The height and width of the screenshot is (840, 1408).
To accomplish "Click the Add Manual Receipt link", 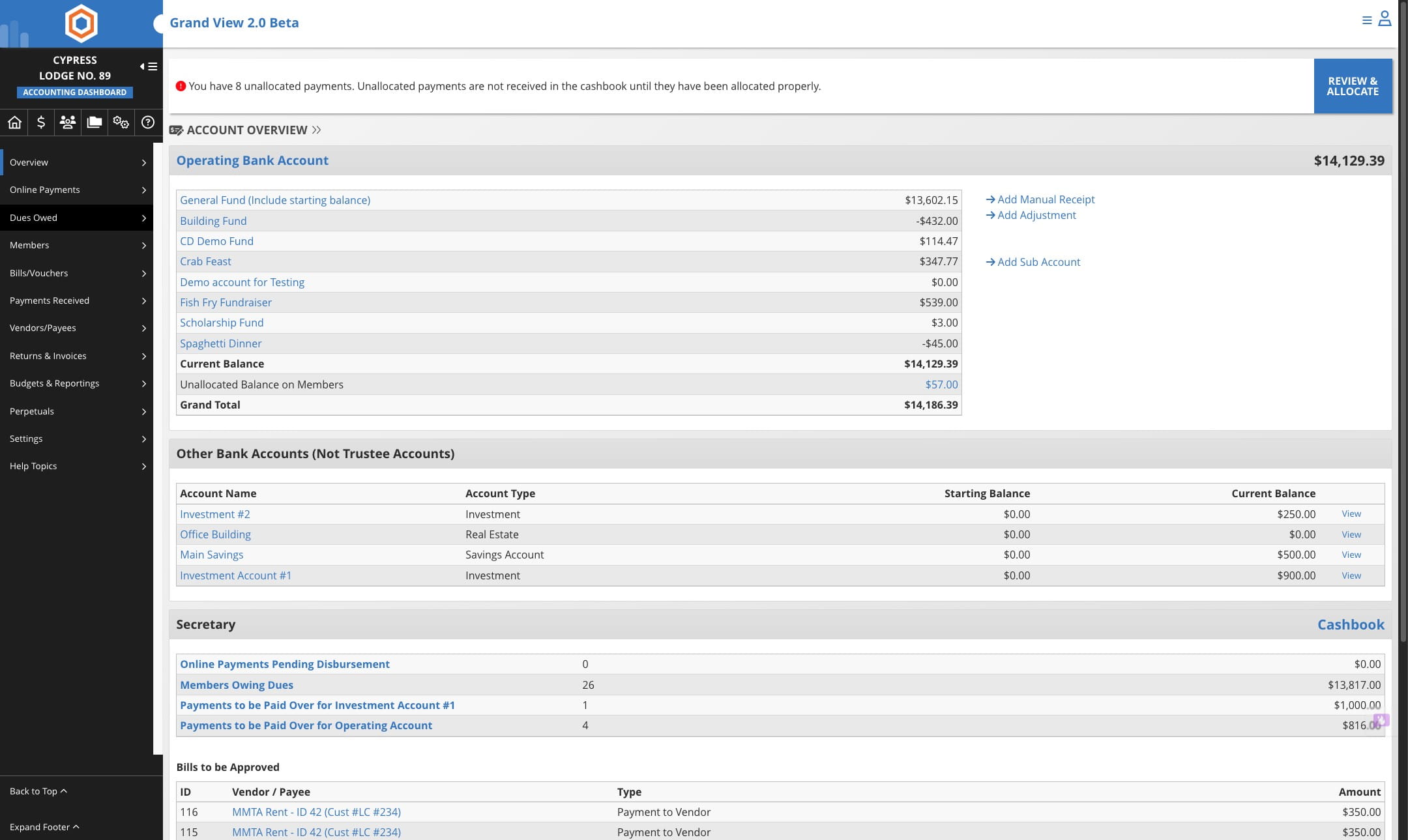I will (1046, 199).
